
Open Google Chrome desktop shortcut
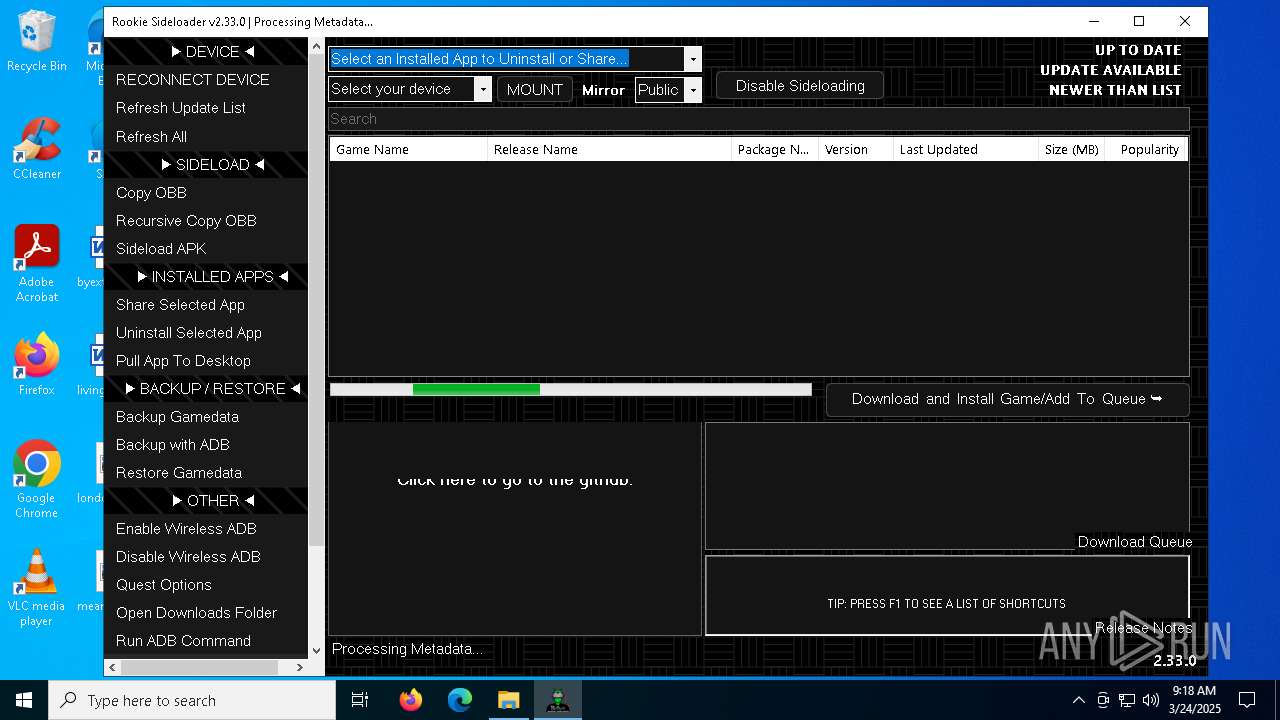[x=37, y=480]
